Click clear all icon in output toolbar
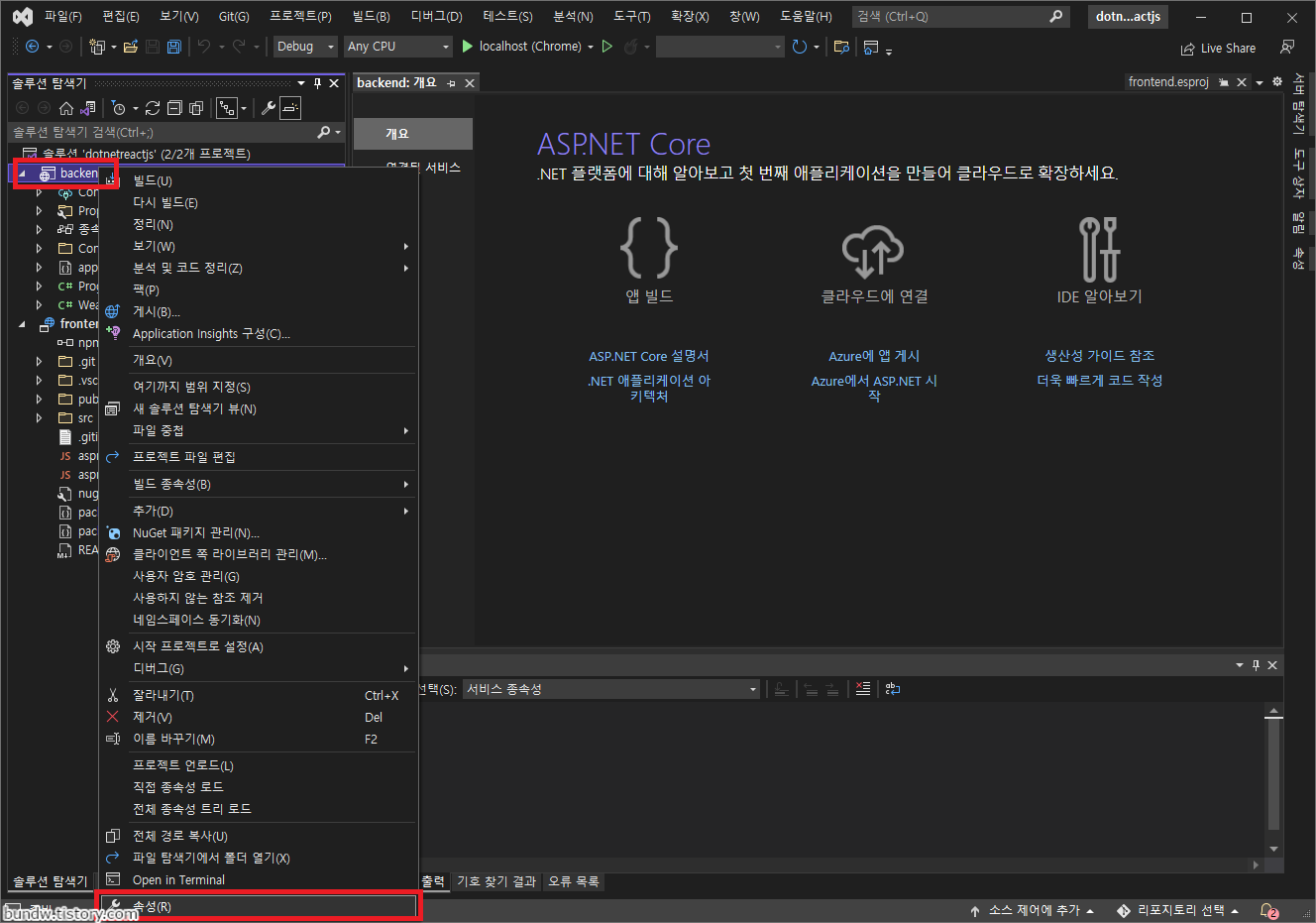This screenshot has width=1316, height=923. point(863,689)
